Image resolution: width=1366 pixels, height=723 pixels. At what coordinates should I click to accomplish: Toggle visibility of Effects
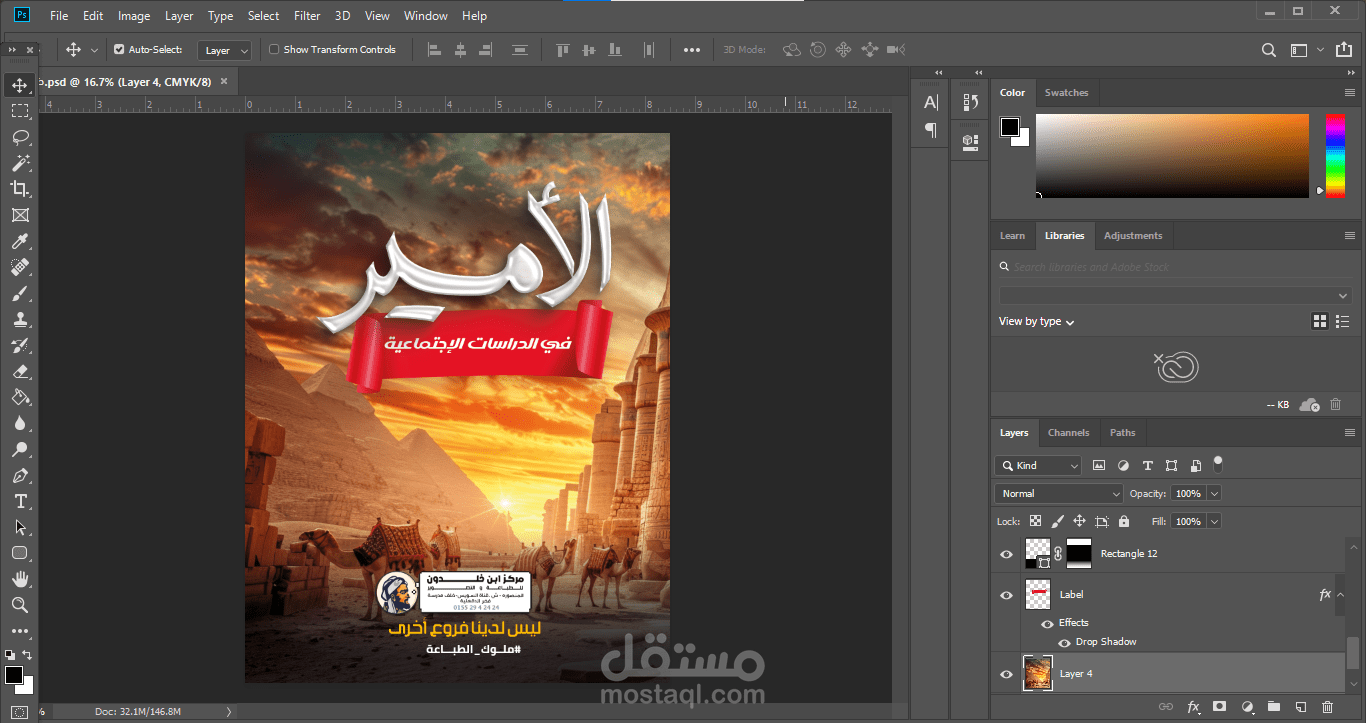click(1047, 623)
